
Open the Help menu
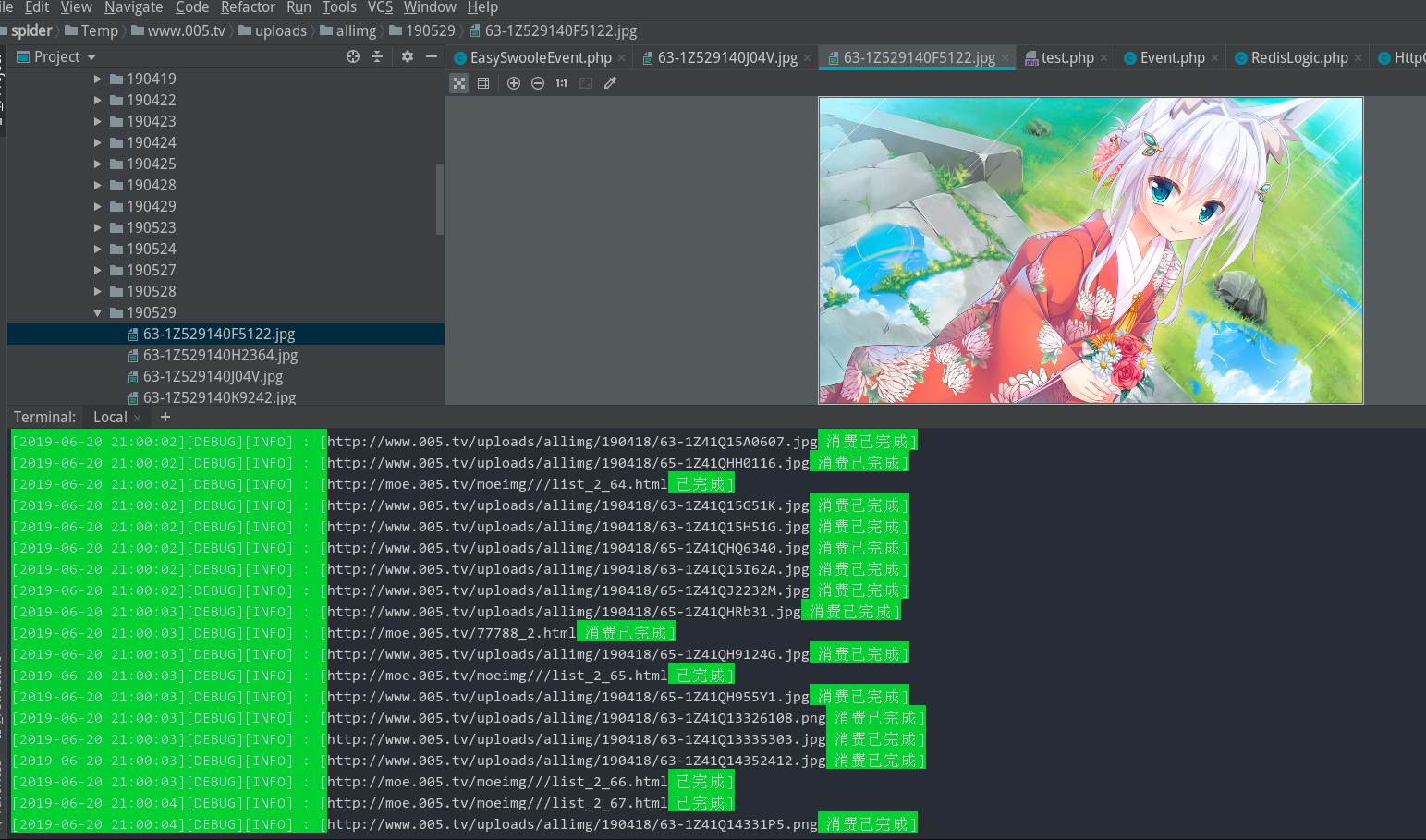[x=482, y=7]
